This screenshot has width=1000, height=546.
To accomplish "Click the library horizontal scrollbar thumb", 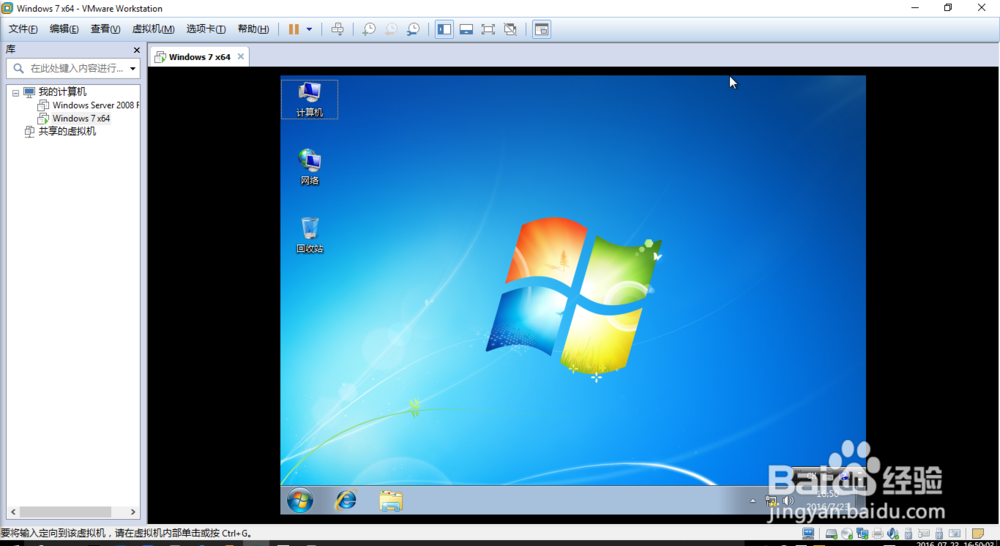I will tap(65, 512).
